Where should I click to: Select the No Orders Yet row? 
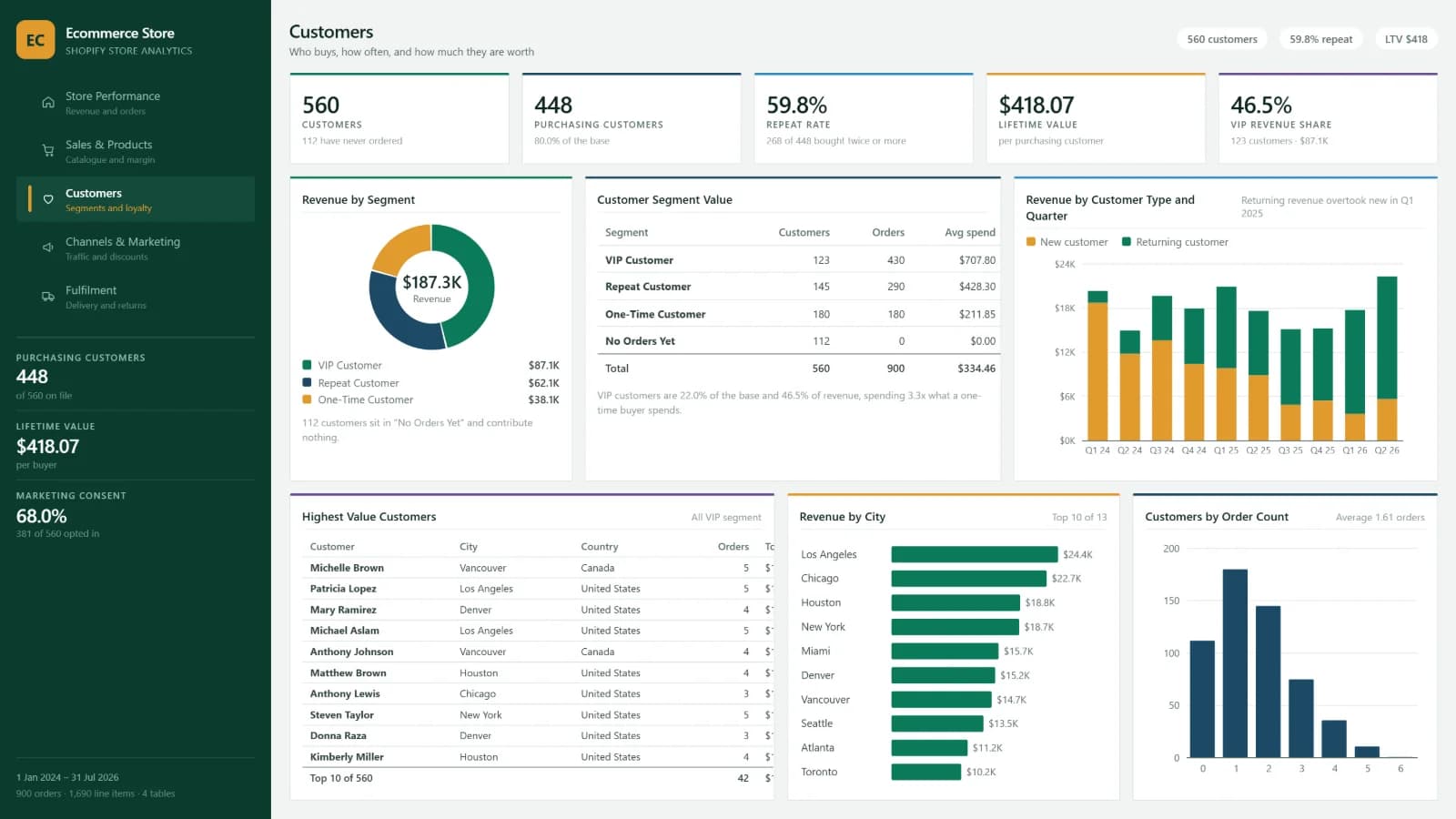[x=800, y=341]
